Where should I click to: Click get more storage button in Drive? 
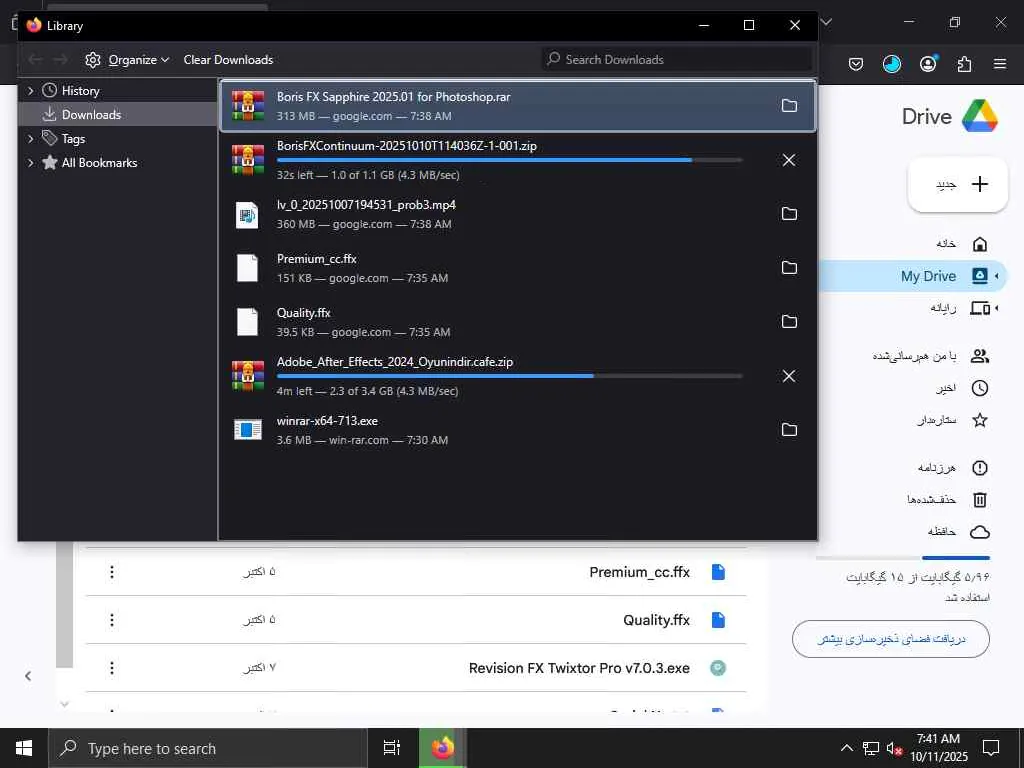[891, 639]
